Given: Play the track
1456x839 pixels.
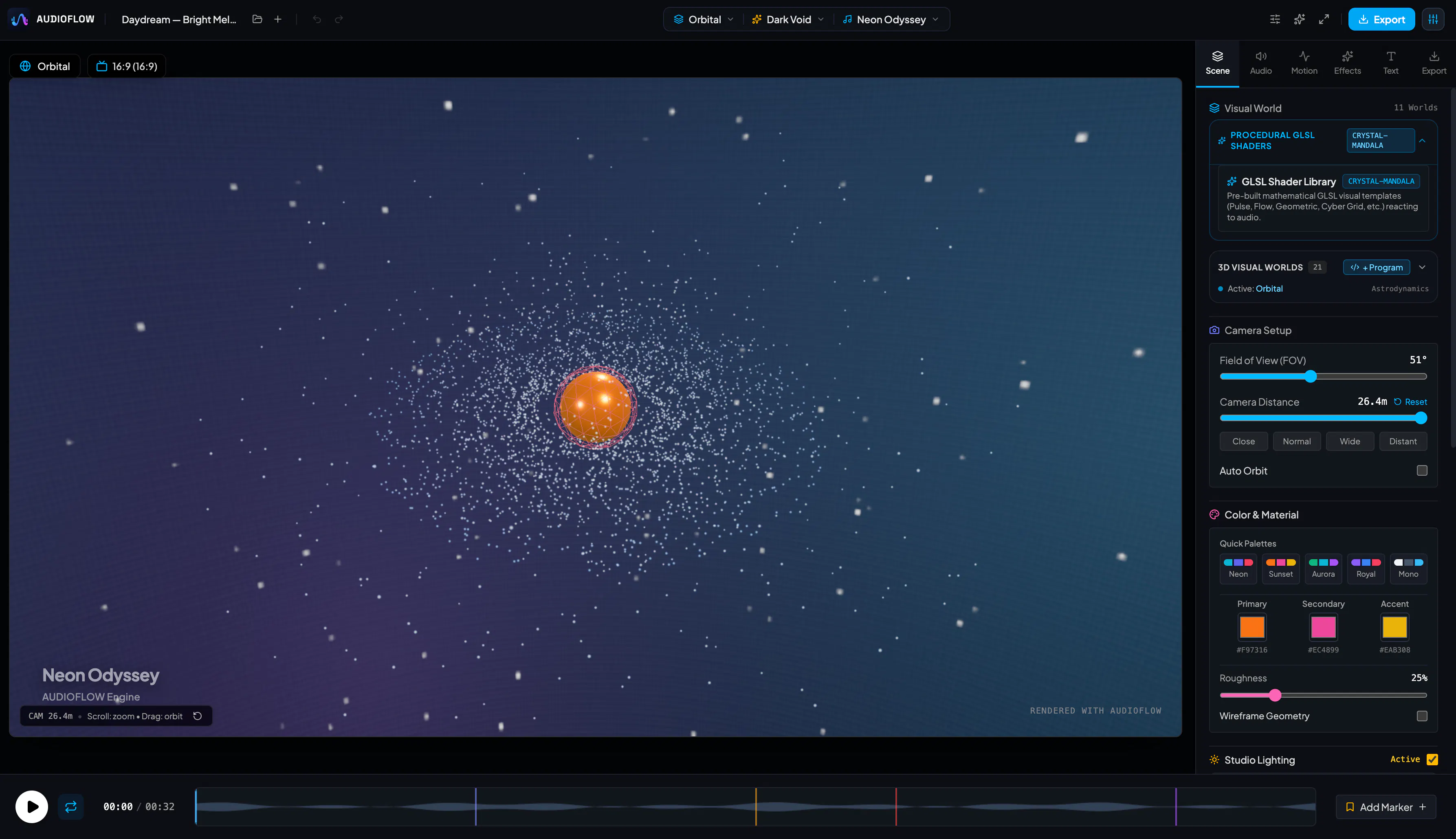Looking at the screenshot, I should (32, 807).
